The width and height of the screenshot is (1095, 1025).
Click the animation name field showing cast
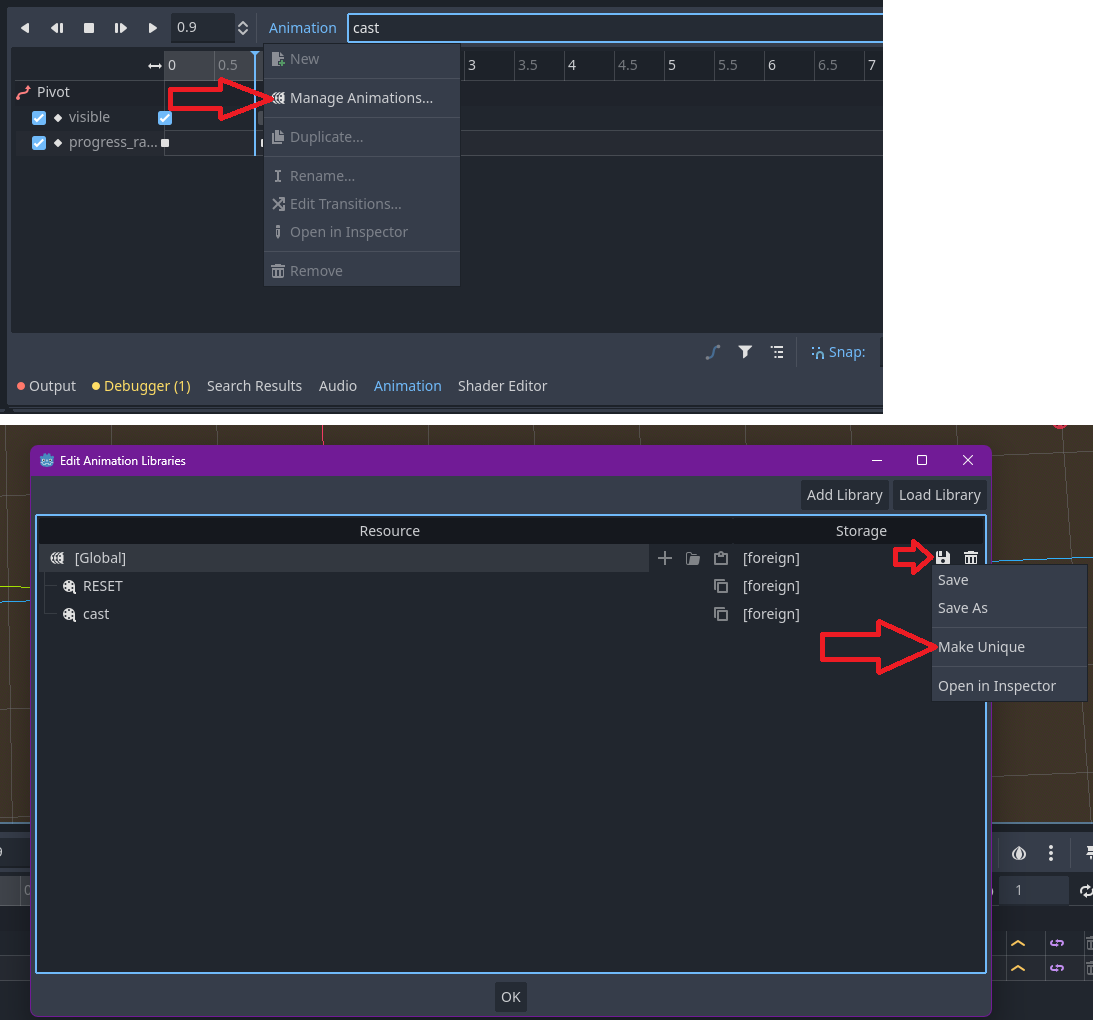pyautogui.click(x=615, y=27)
